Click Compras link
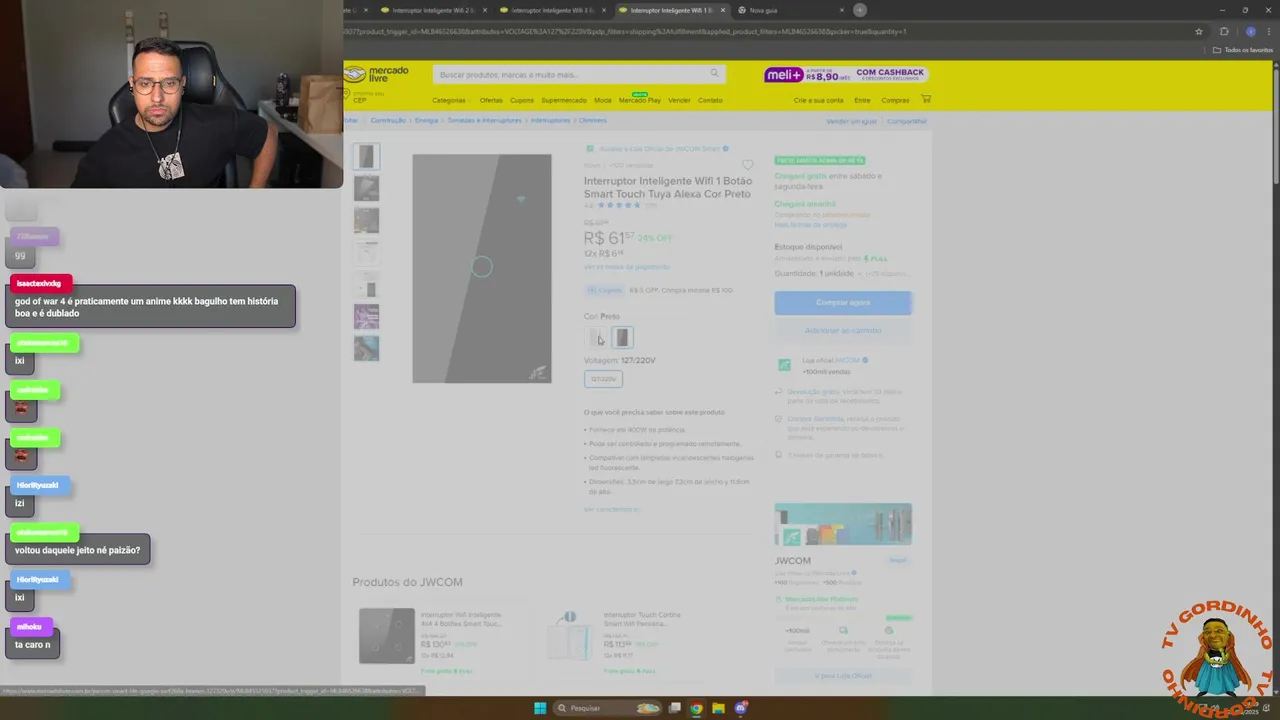Image resolution: width=1280 pixels, height=720 pixels. tap(895, 100)
